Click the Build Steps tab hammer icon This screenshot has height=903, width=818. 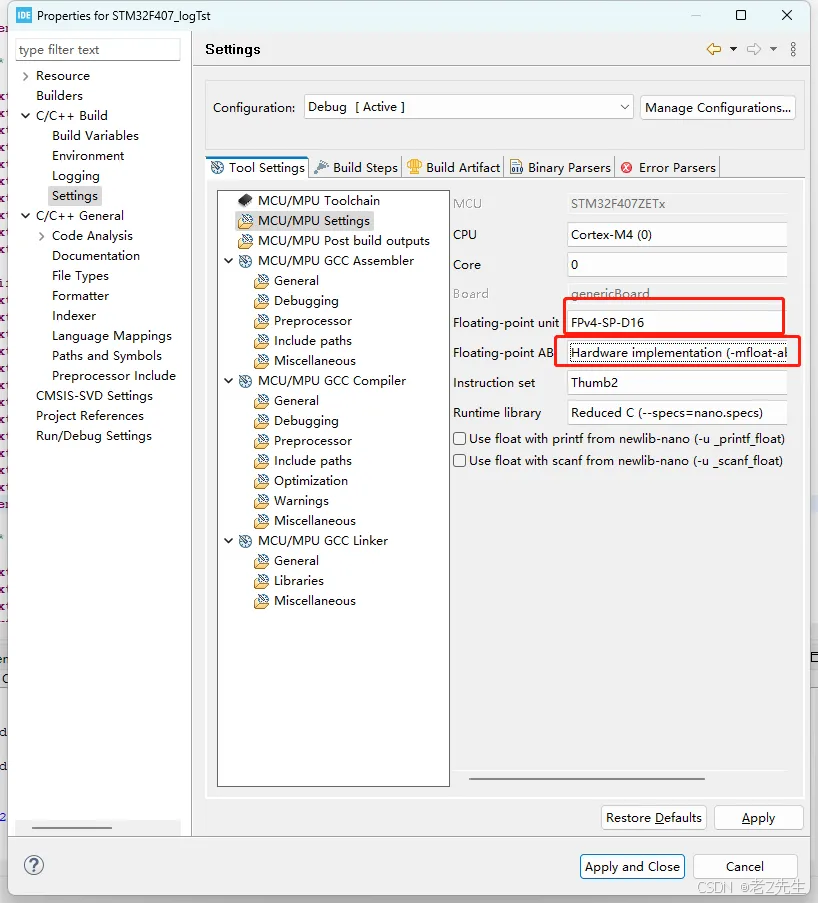pos(321,167)
